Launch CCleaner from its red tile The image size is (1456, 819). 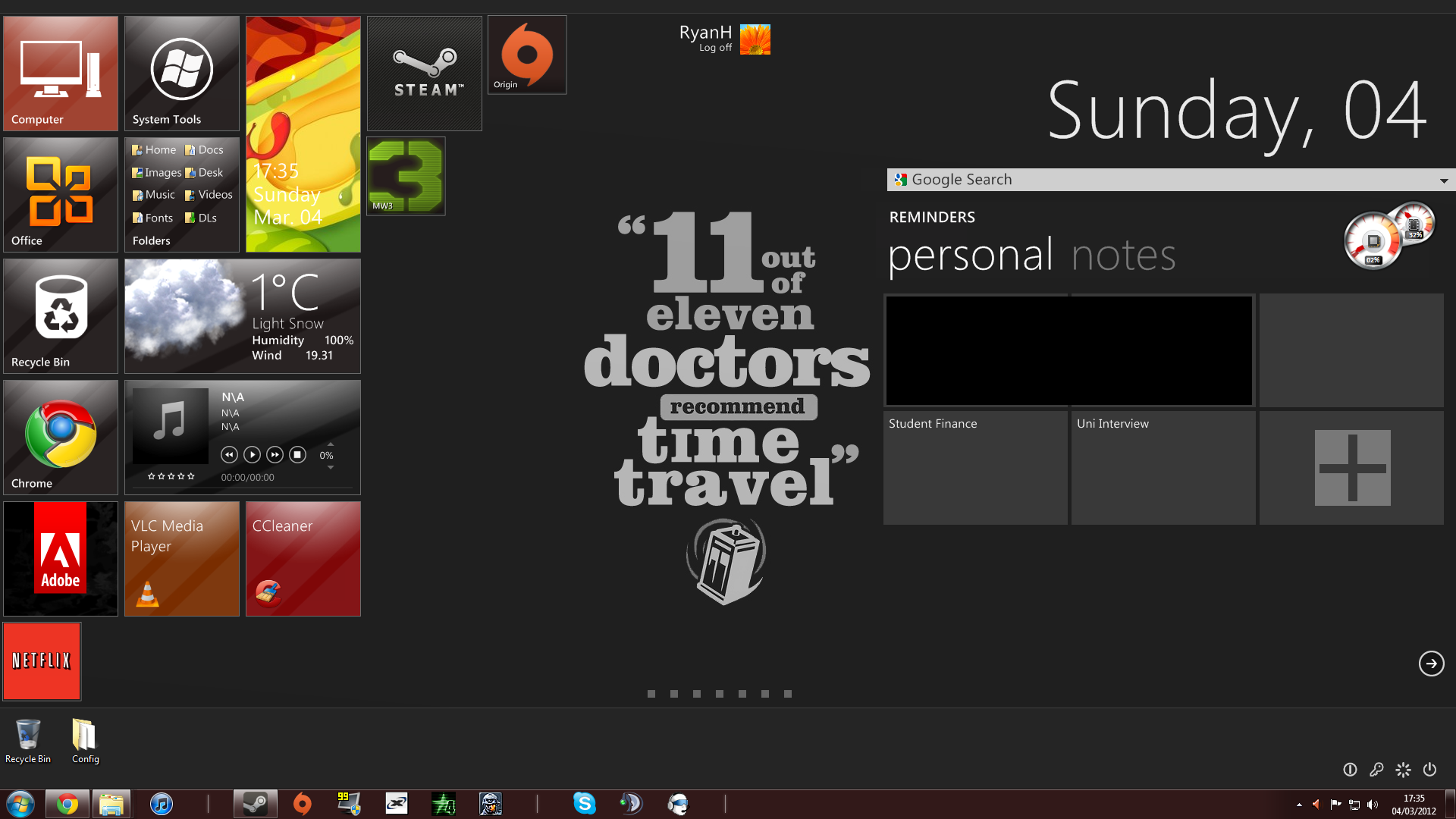click(303, 559)
